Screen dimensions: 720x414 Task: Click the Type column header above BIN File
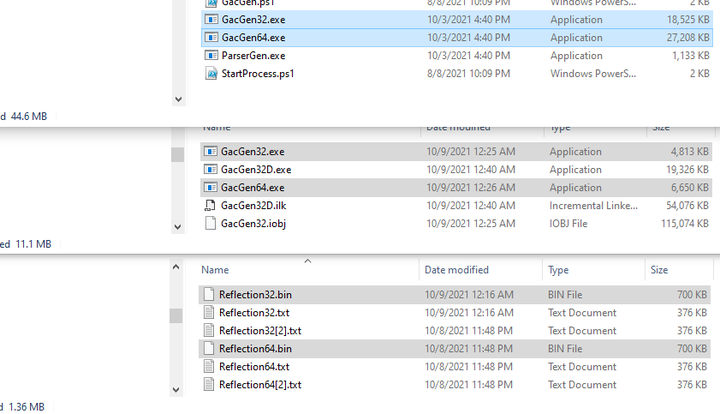(x=558, y=270)
